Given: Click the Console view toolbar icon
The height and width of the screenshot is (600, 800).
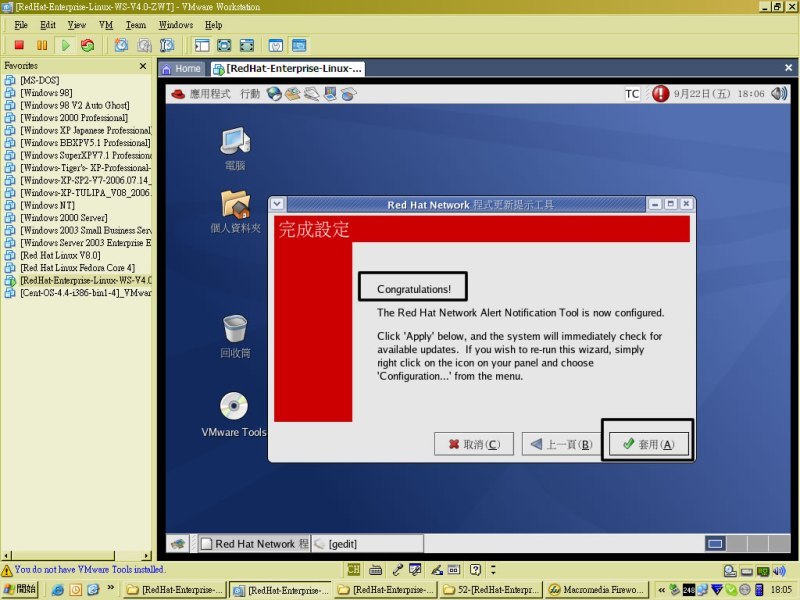Looking at the screenshot, I should [x=299, y=45].
